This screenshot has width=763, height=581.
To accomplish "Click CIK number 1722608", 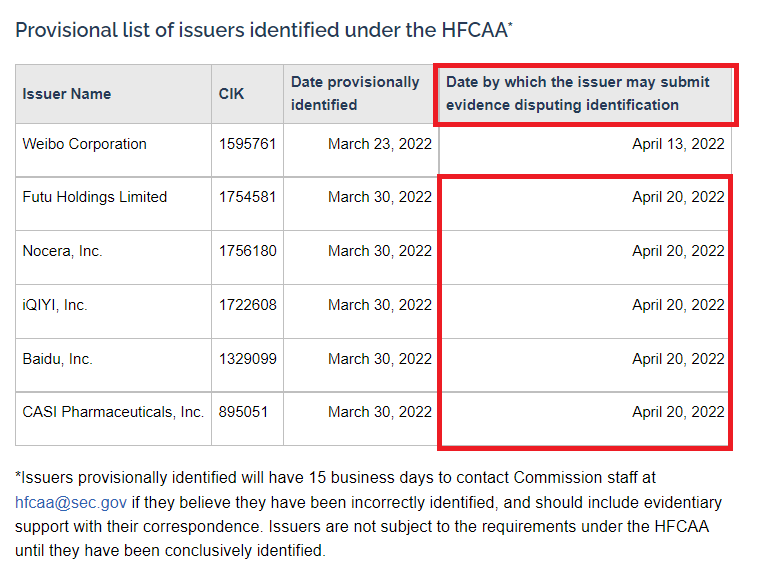I will [248, 305].
